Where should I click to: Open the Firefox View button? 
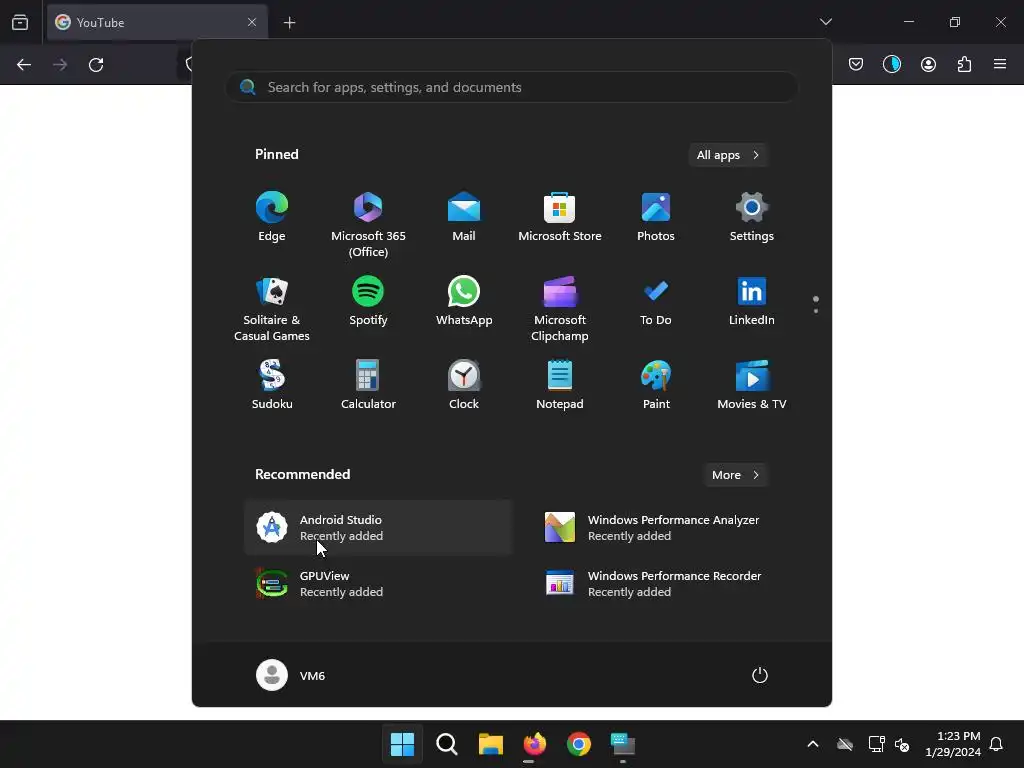tap(20, 22)
